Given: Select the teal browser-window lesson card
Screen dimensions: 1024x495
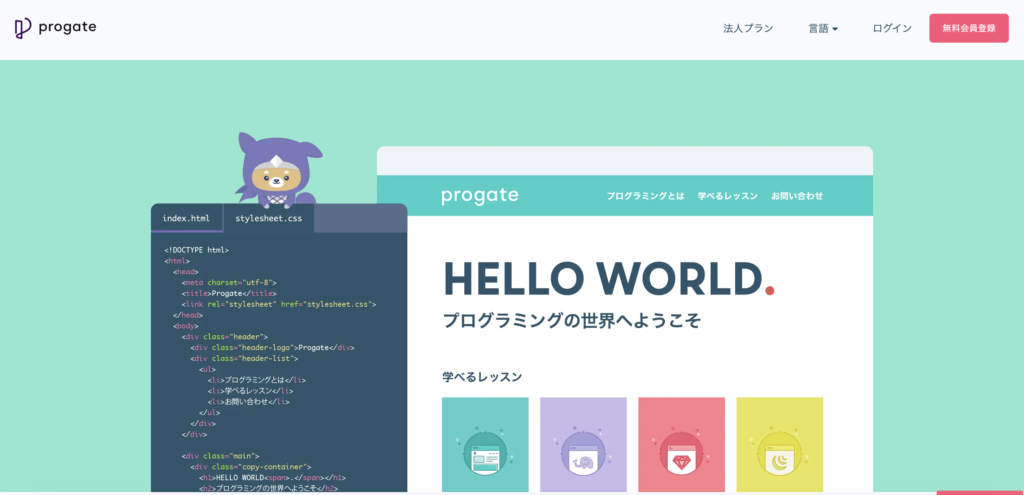Looking at the screenshot, I should (x=485, y=445).
